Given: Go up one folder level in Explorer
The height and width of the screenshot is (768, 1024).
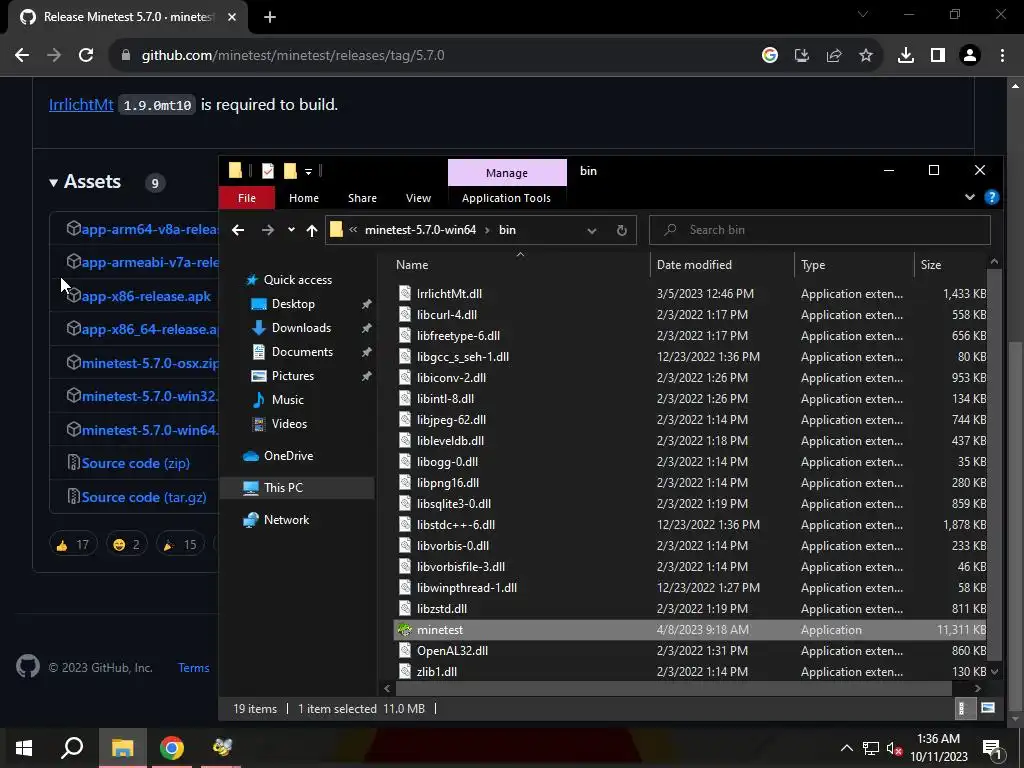Looking at the screenshot, I should coord(312,230).
